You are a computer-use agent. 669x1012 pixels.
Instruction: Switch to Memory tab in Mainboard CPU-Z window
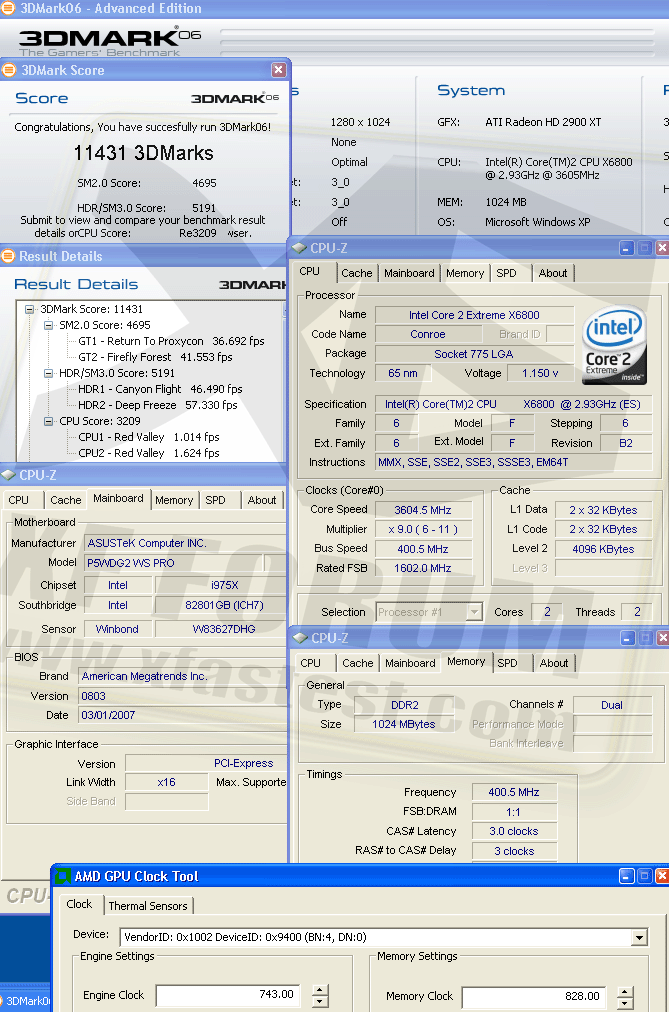[174, 500]
